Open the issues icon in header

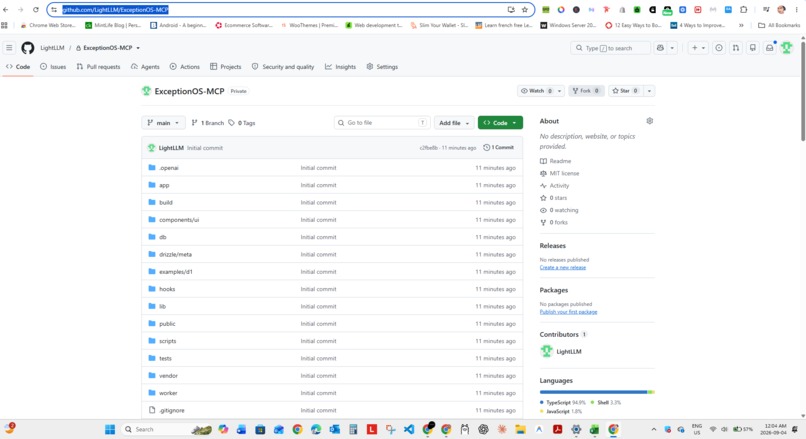coord(719,48)
